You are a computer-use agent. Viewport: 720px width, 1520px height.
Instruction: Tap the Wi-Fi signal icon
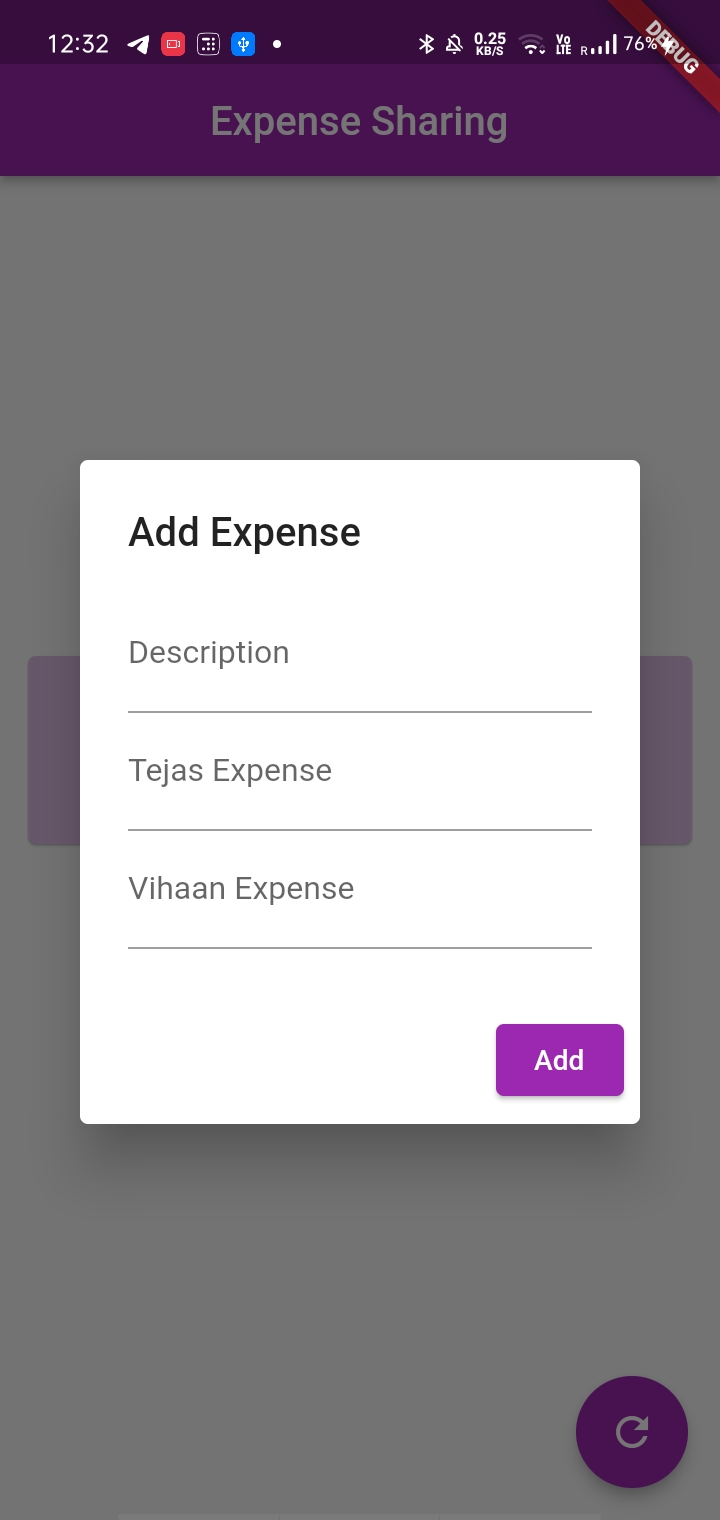click(x=529, y=44)
